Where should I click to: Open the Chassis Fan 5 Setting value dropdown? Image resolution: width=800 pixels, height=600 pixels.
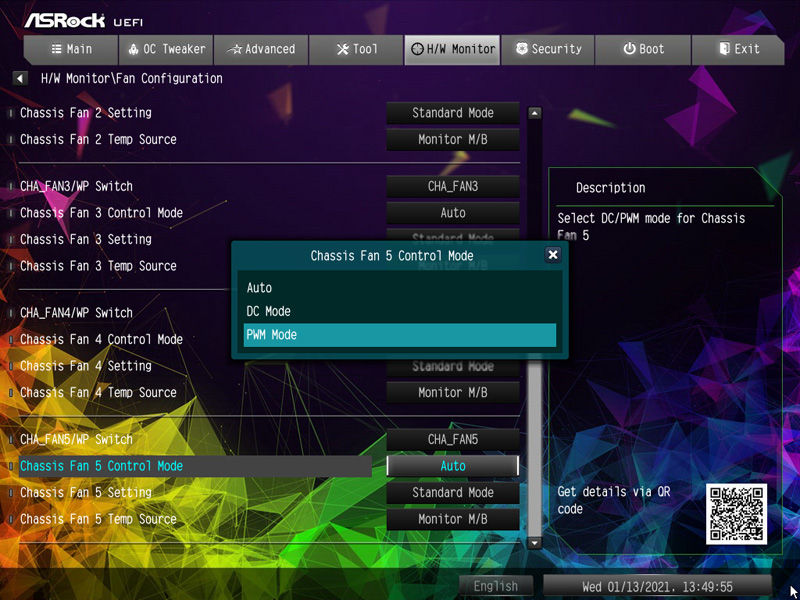click(x=453, y=492)
